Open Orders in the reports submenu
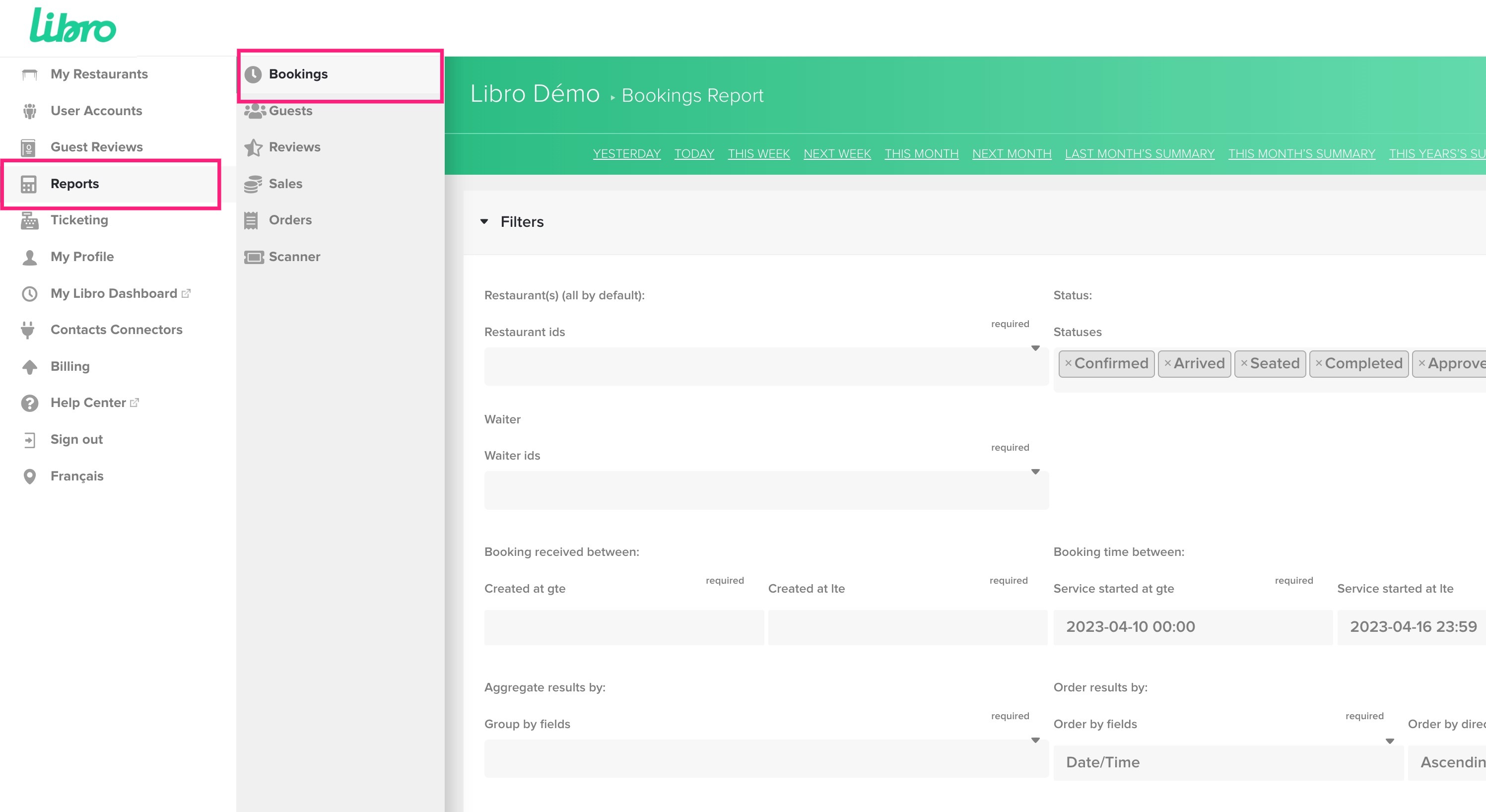 pos(290,220)
